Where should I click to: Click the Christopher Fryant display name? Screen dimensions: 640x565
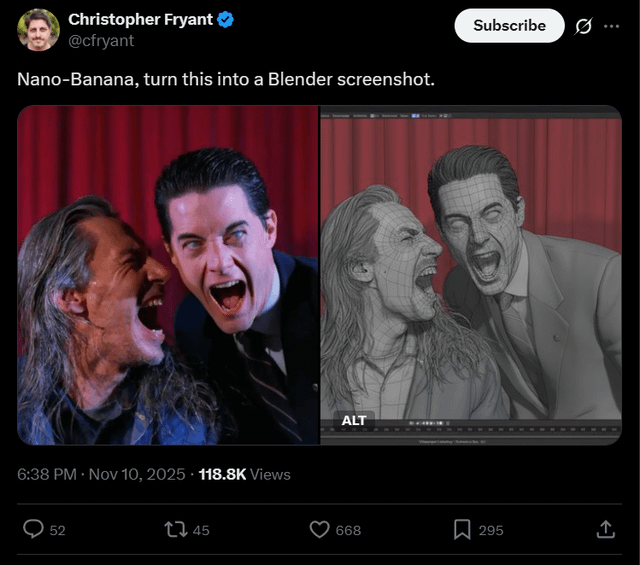point(140,20)
